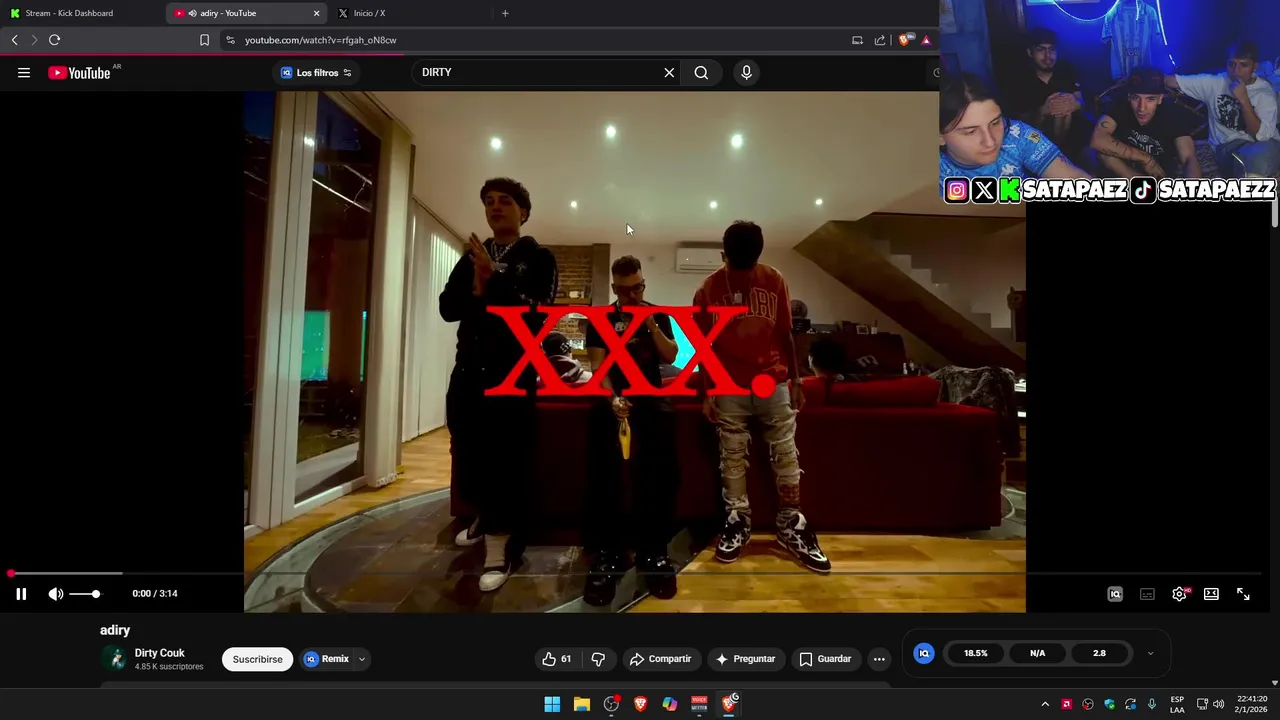Open video settings gear
This screenshot has width=1280, height=720.
pyautogui.click(x=1180, y=594)
